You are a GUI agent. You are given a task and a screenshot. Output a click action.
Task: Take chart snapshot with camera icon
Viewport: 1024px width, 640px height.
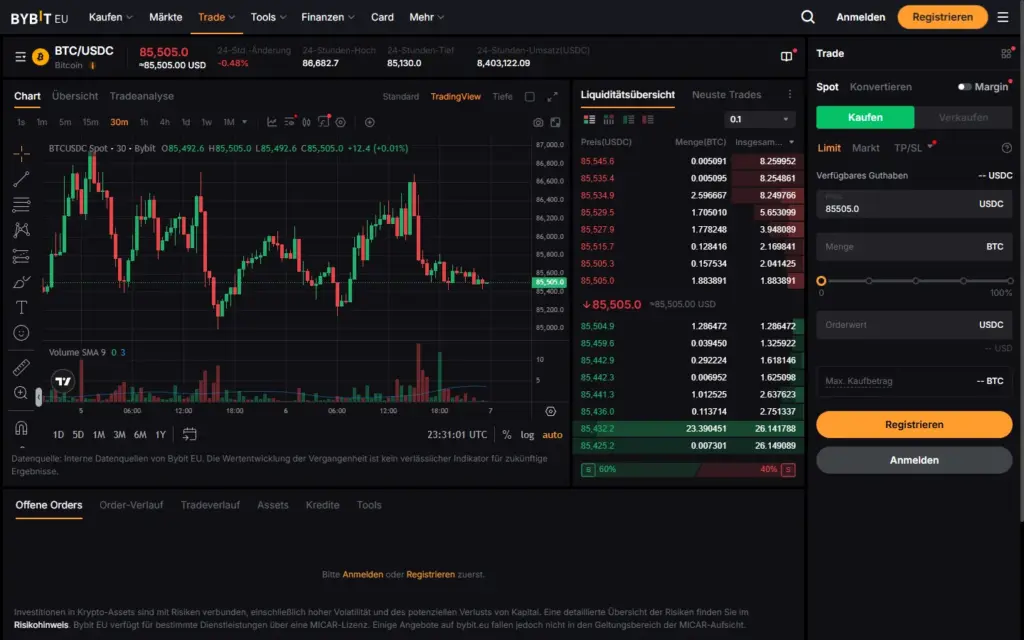[x=537, y=122]
